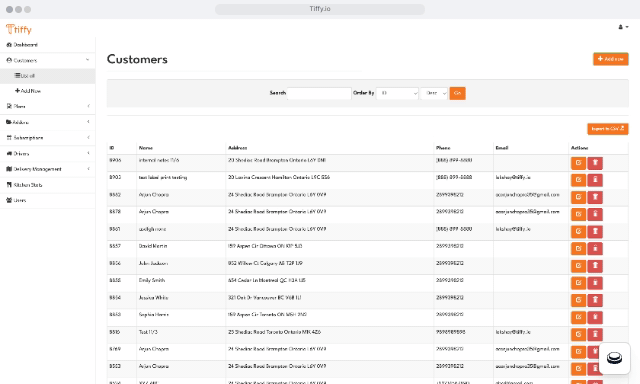Go to Dashboard in the sidebar
The image size is (640, 384).
pyautogui.click(x=47, y=45)
